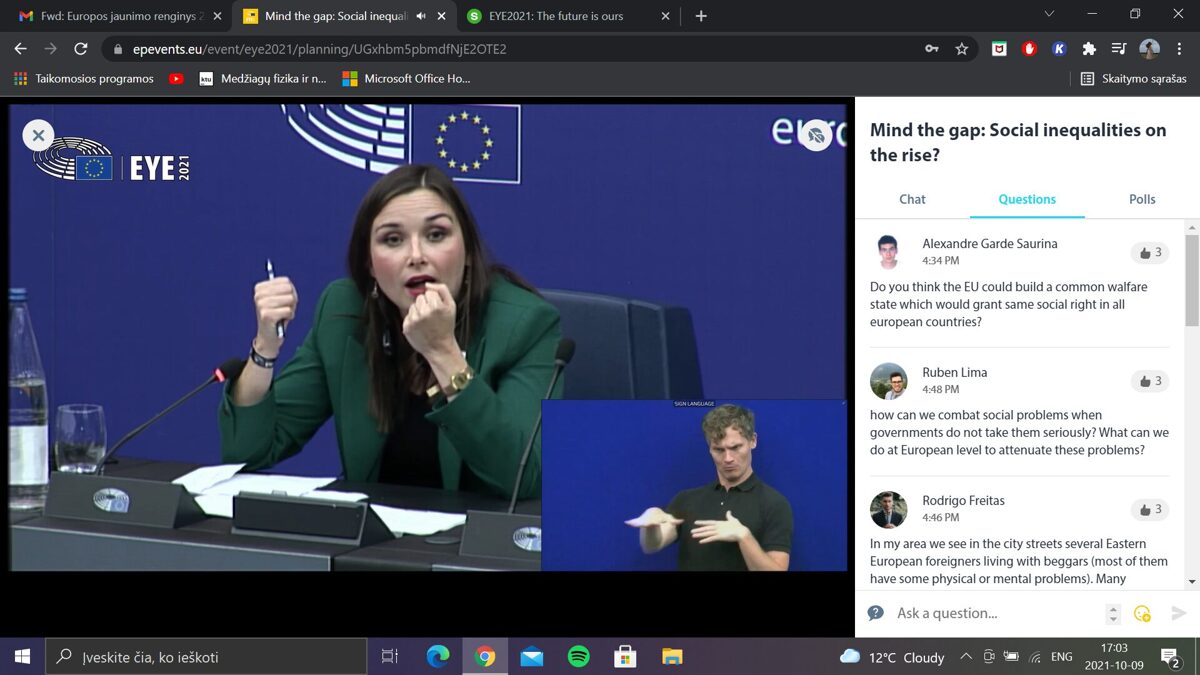Open the Mail app from taskbar
1200x675 pixels.
(x=532, y=657)
